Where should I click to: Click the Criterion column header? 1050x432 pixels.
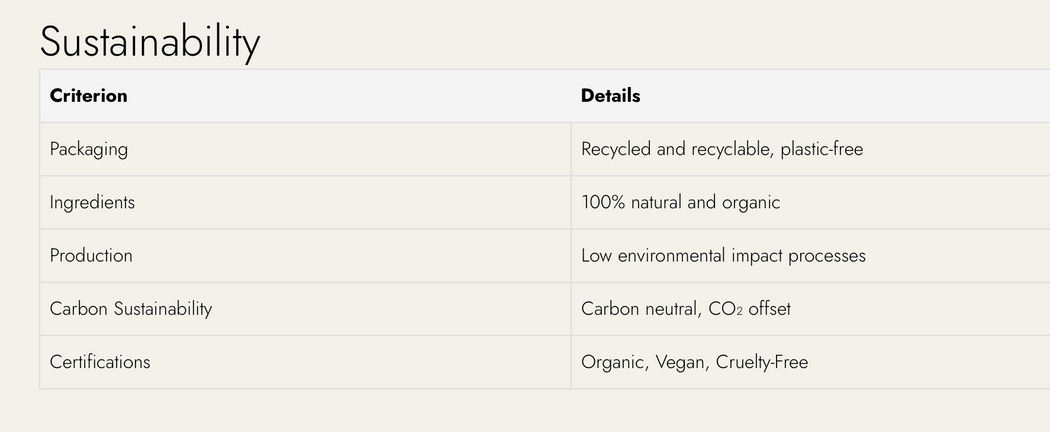[x=89, y=96]
